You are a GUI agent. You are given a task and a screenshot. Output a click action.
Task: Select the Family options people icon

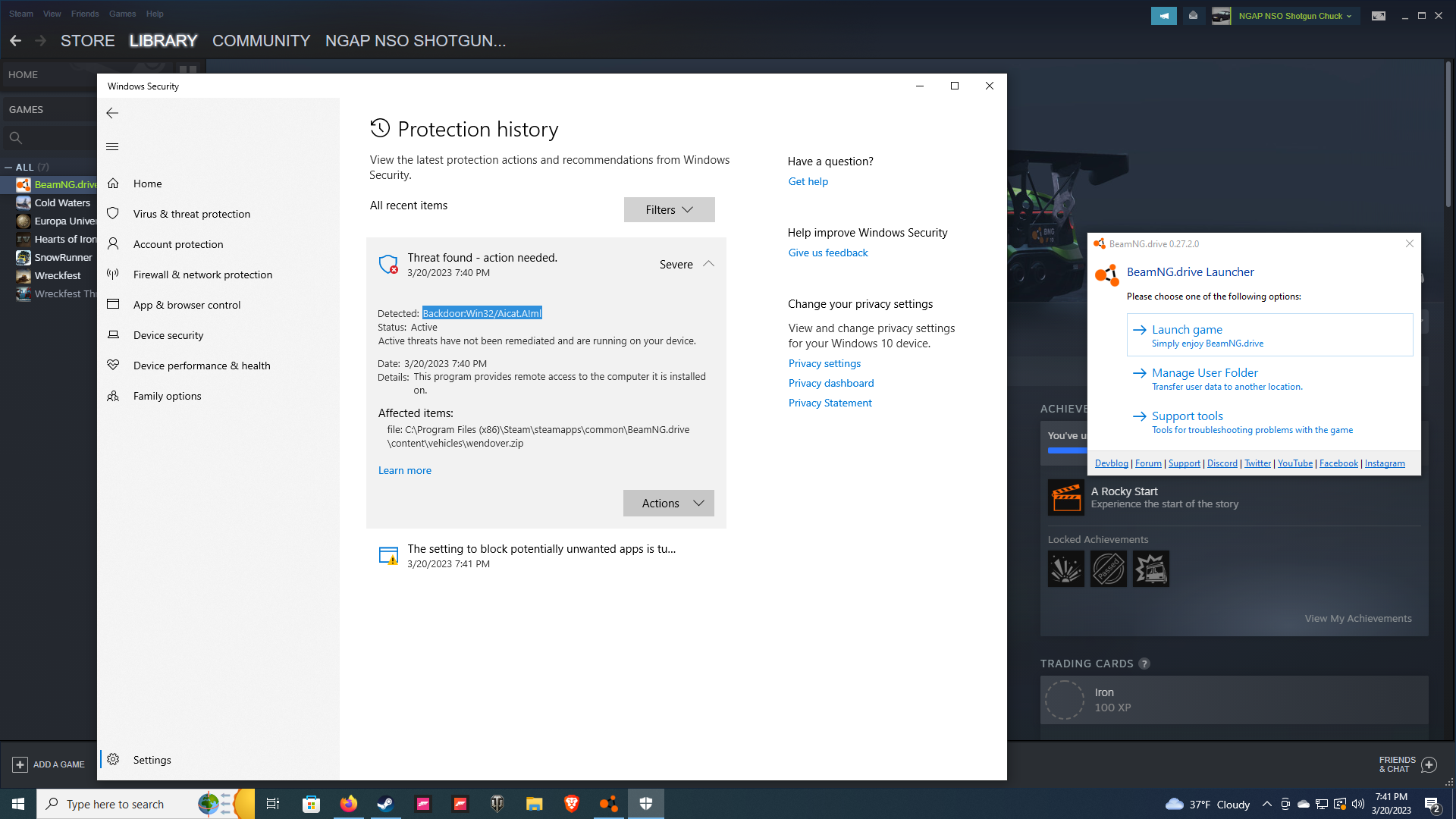point(113,396)
